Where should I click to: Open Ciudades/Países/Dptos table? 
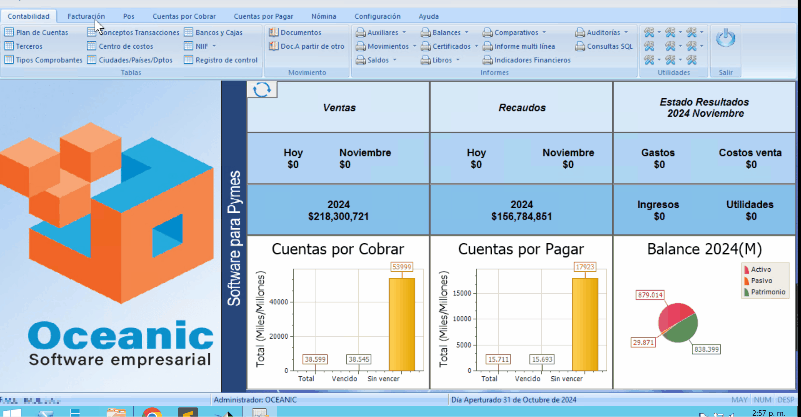[130, 60]
